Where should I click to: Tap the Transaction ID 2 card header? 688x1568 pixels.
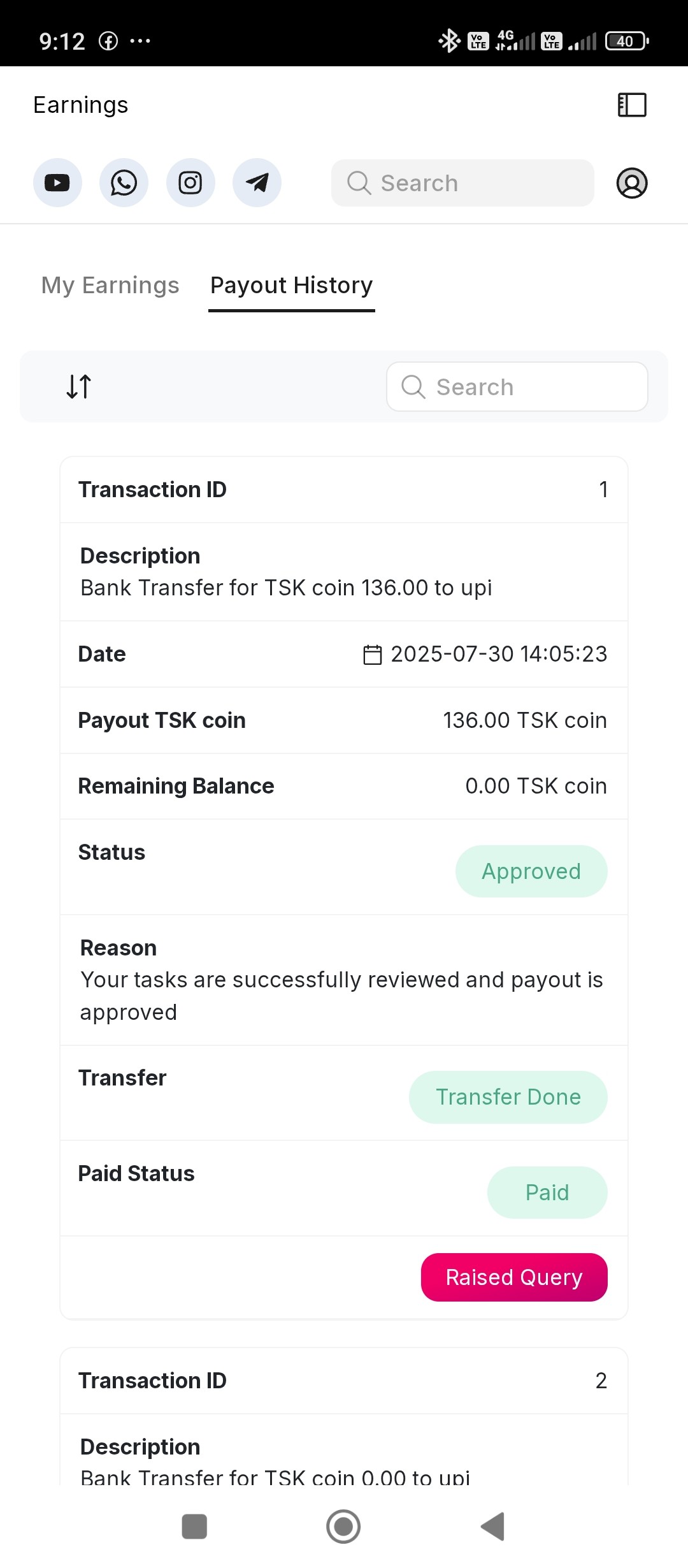click(343, 1381)
